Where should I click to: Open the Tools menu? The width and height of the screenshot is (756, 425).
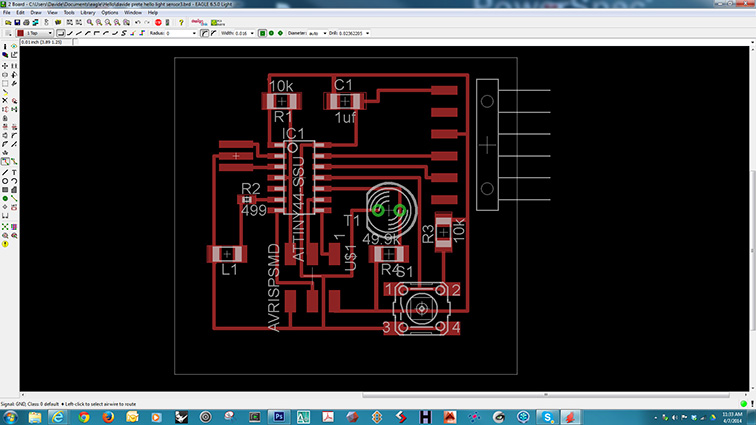[69, 13]
